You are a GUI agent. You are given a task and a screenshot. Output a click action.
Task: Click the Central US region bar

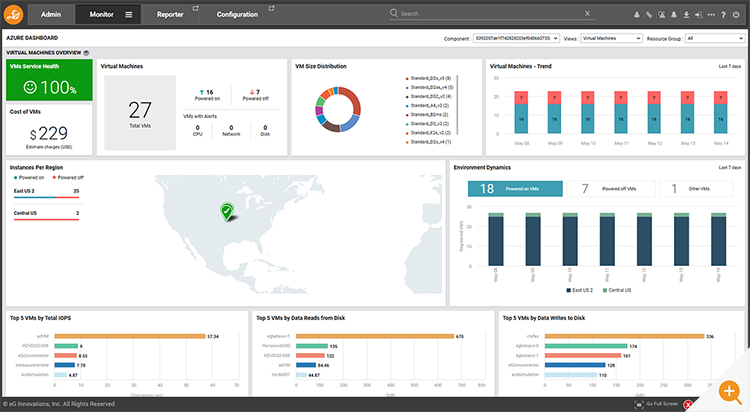coord(46,219)
